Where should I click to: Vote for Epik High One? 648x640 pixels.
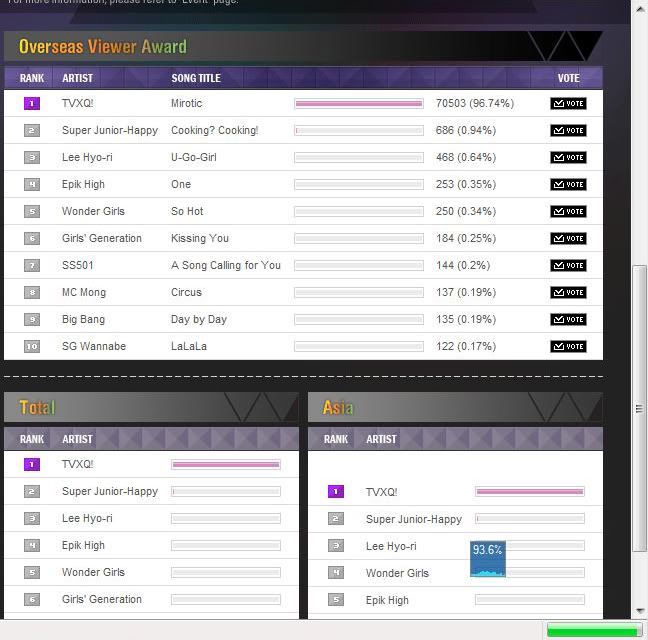pos(568,184)
